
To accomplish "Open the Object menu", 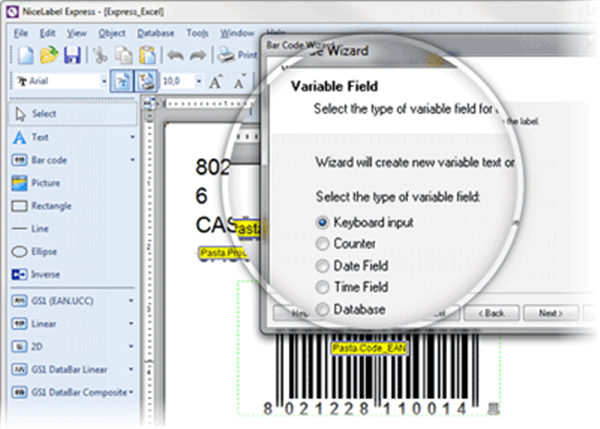I will 112,33.
